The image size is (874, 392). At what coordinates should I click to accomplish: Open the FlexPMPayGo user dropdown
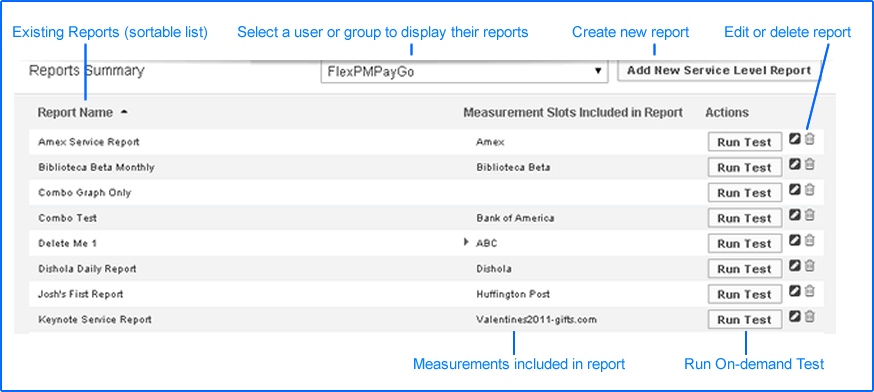coord(464,72)
